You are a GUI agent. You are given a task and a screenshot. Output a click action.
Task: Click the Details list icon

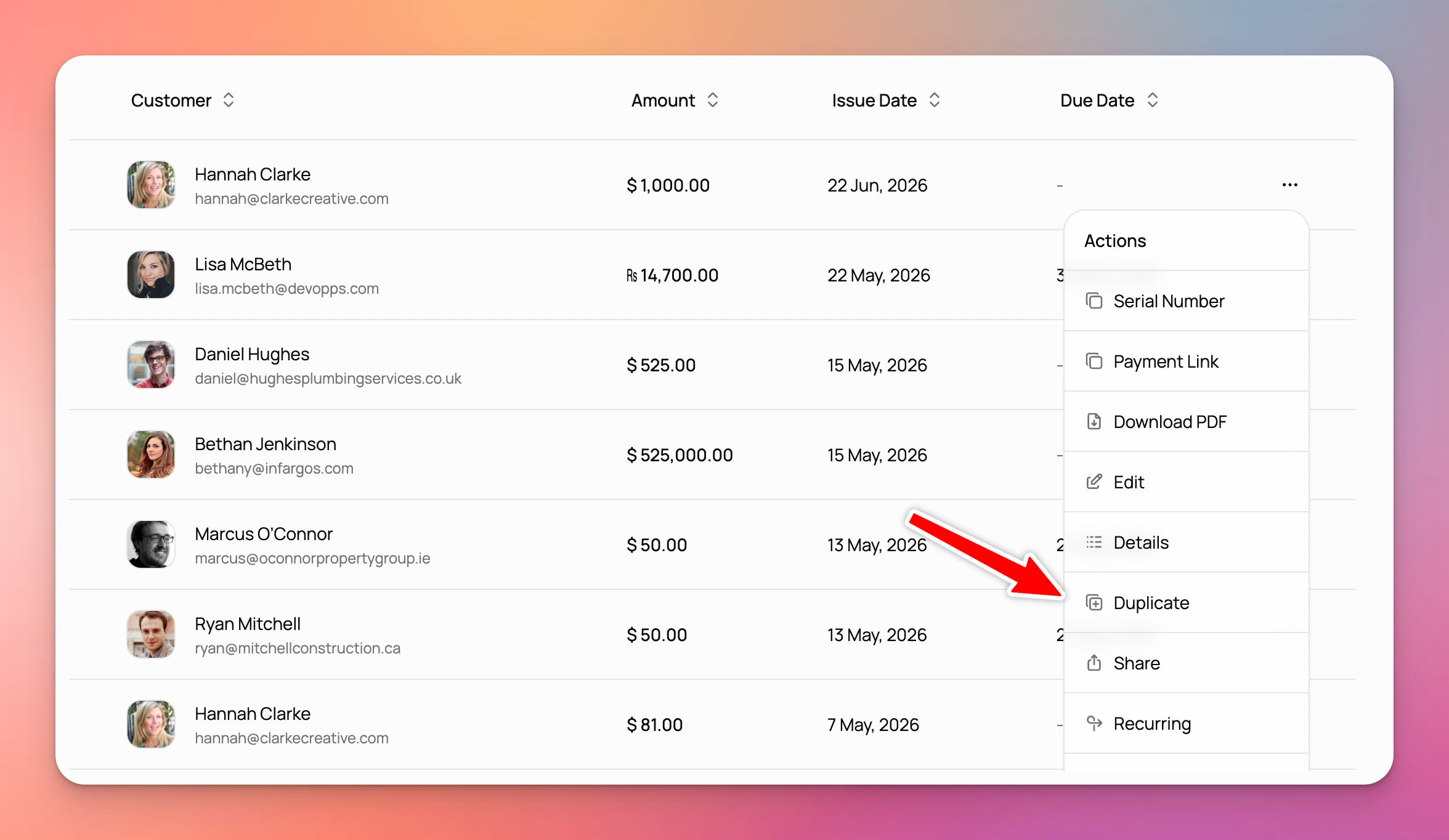pos(1094,542)
